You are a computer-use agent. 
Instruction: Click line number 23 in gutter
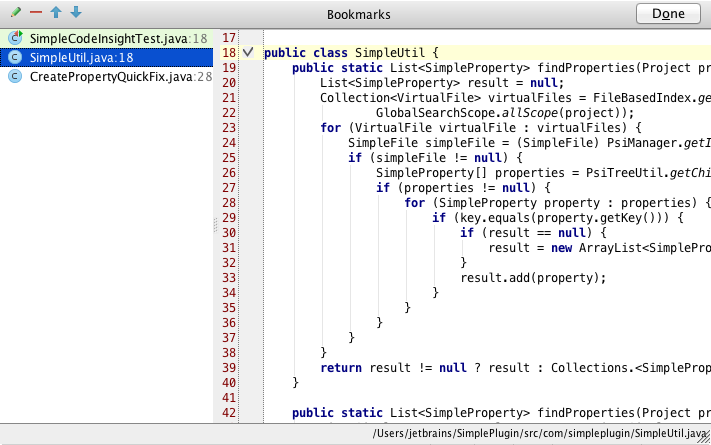[229, 128]
